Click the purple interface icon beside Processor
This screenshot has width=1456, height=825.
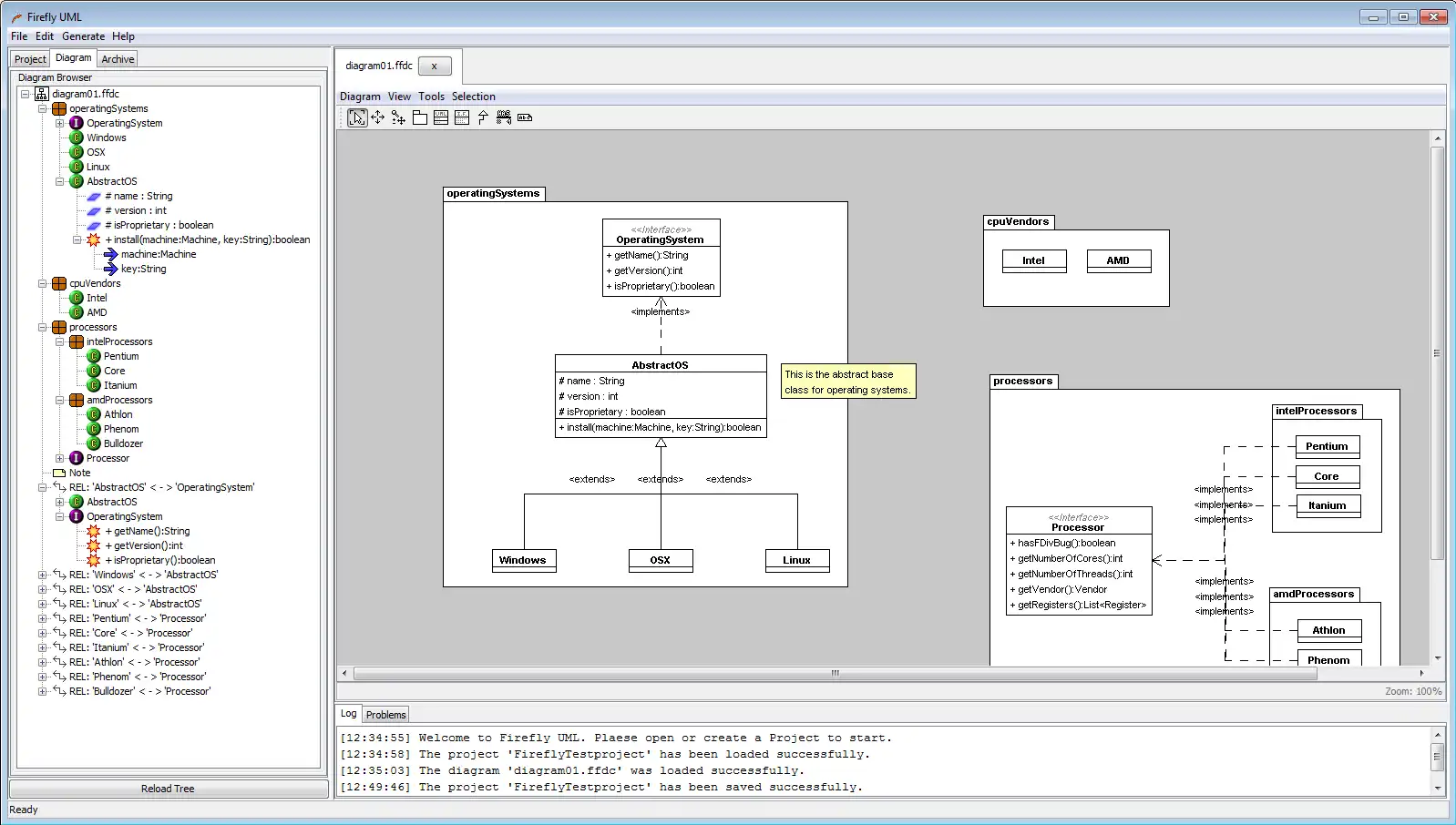coord(77,458)
